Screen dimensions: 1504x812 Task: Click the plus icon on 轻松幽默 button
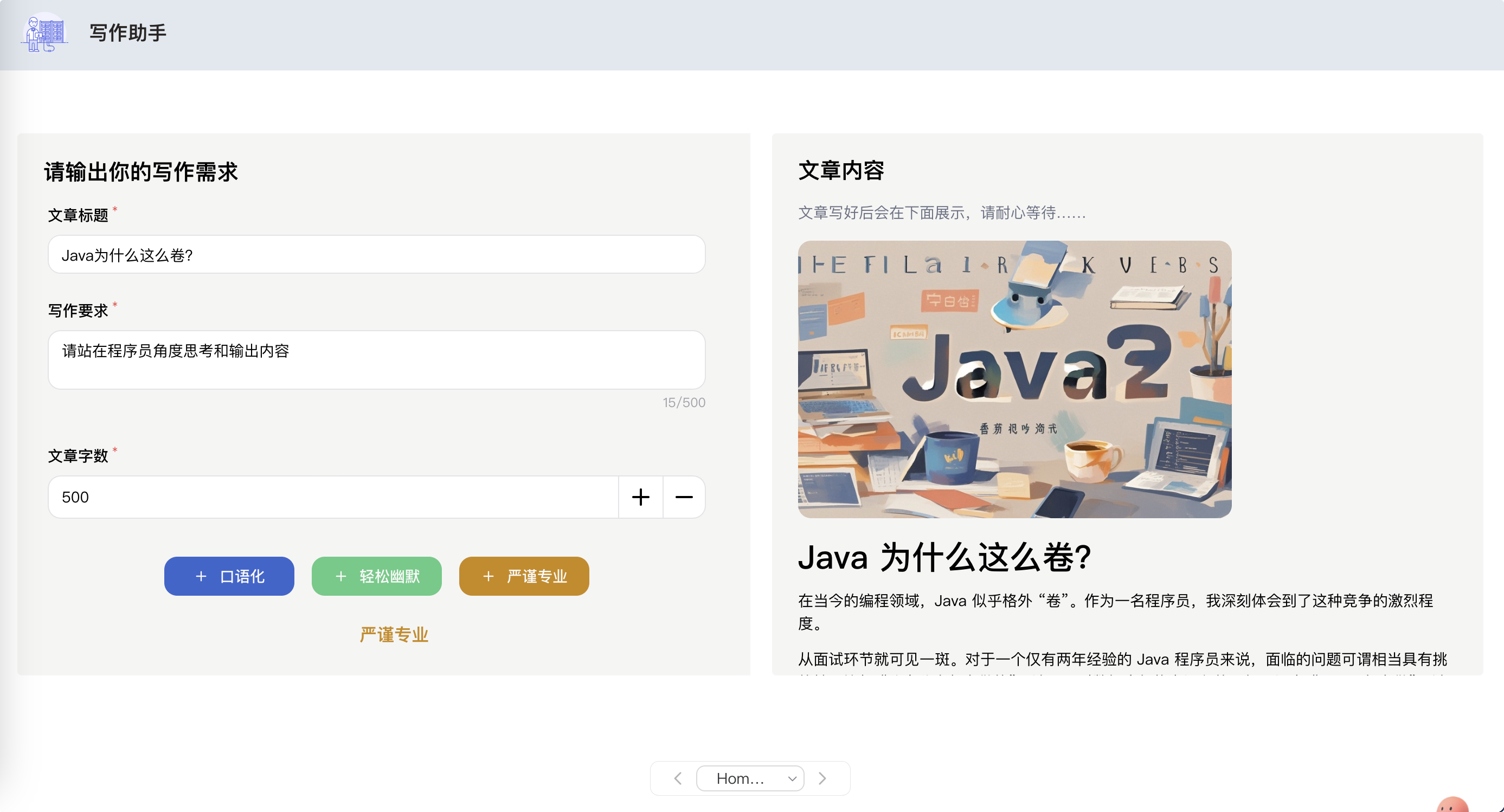tap(341, 577)
